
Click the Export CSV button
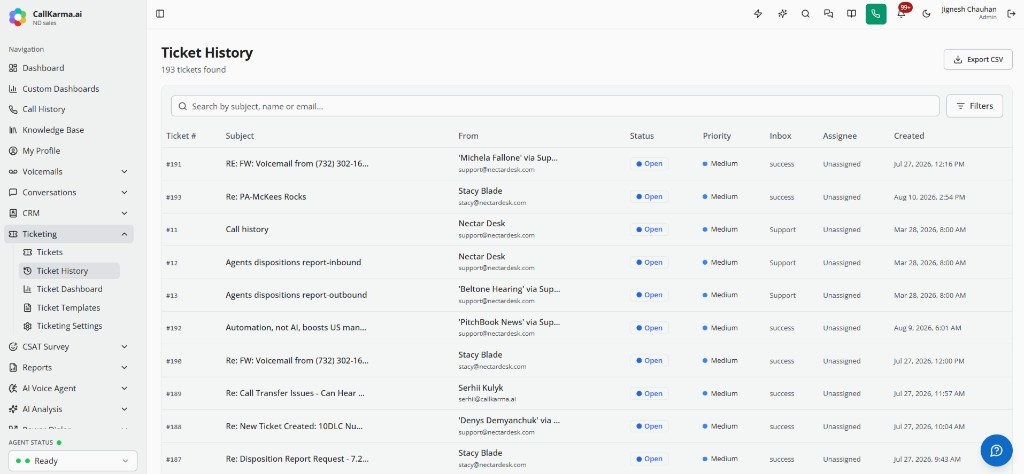click(978, 59)
